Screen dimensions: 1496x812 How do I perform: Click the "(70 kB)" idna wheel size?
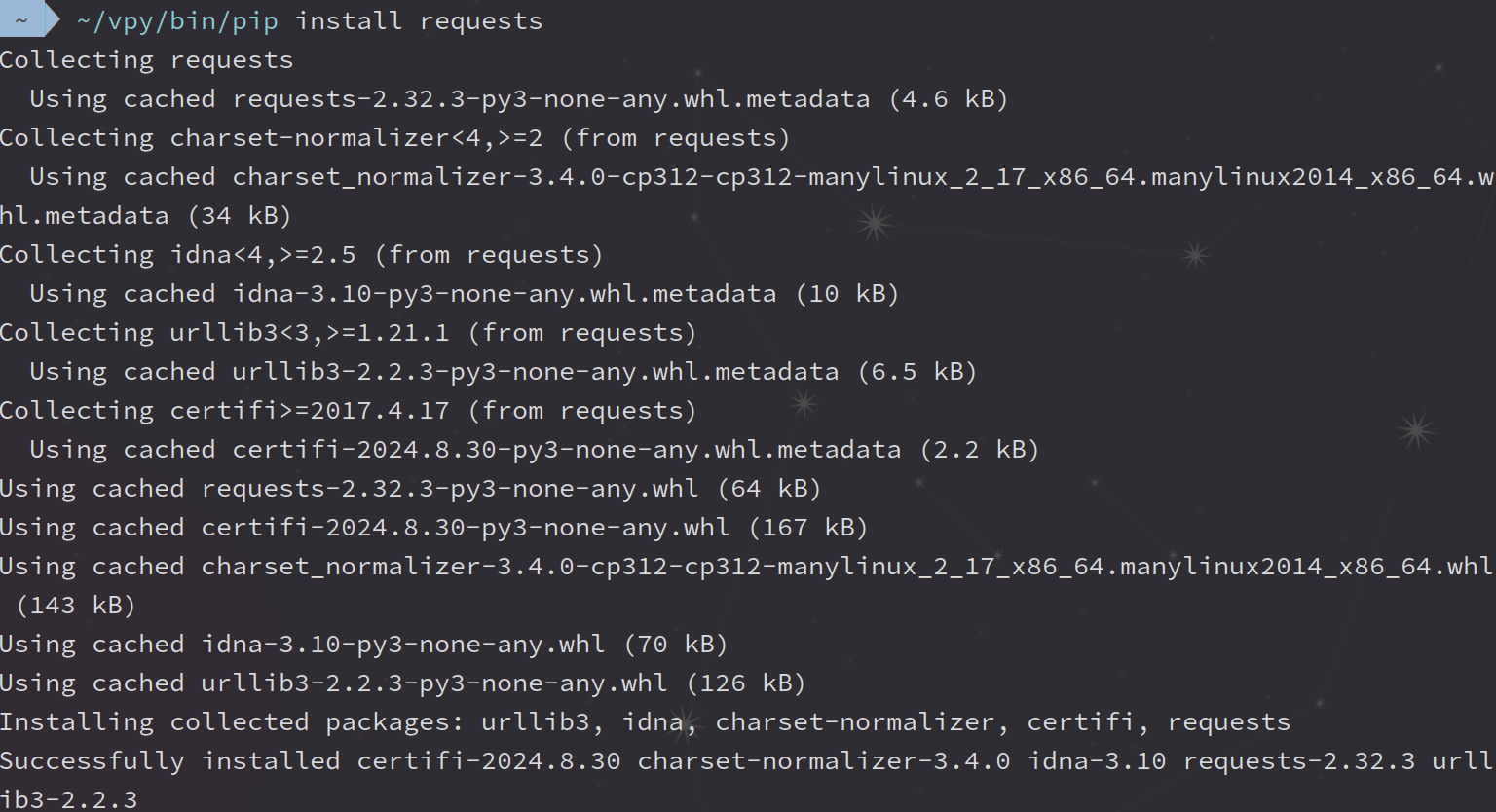pyautogui.click(x=675, y=645)
